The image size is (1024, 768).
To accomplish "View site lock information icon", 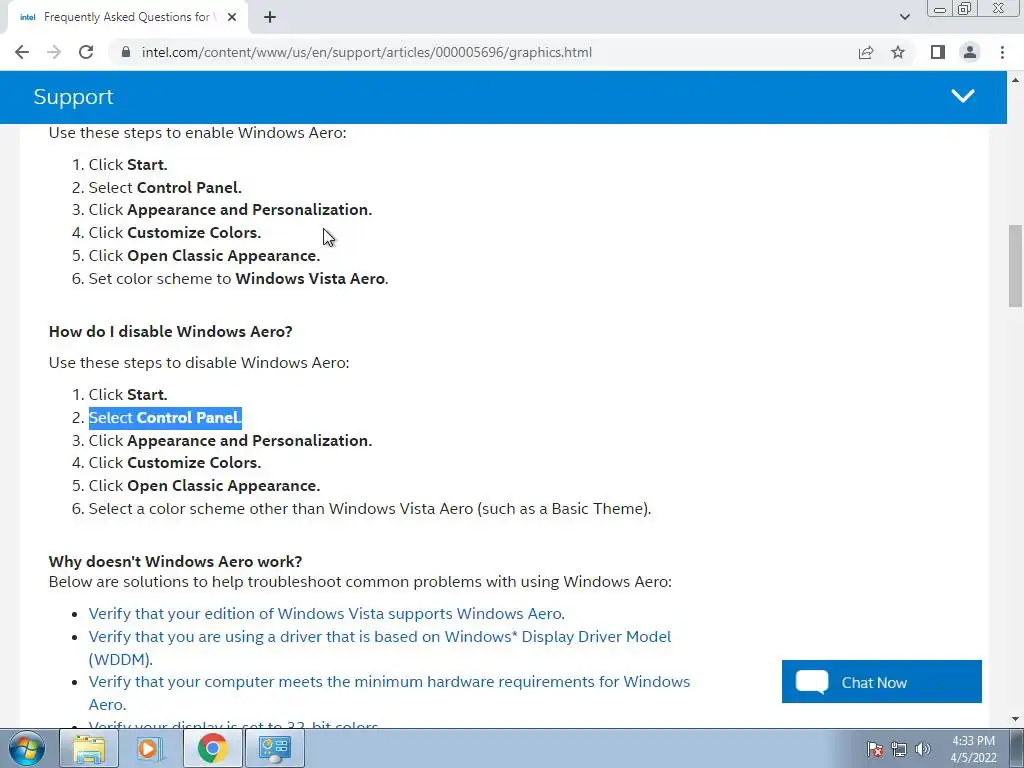I will click(x=126, y=52).
